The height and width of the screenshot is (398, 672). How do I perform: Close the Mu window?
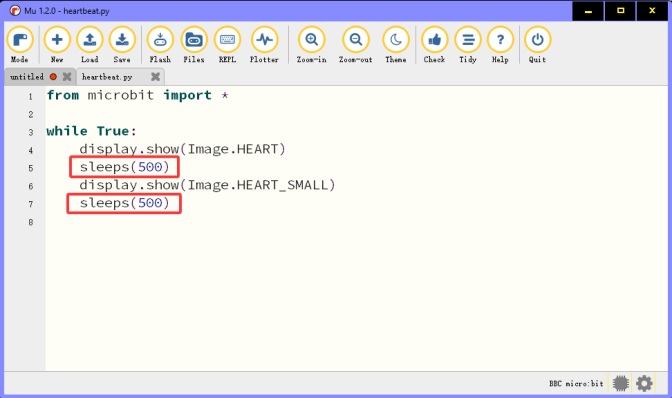coord(652,11)
